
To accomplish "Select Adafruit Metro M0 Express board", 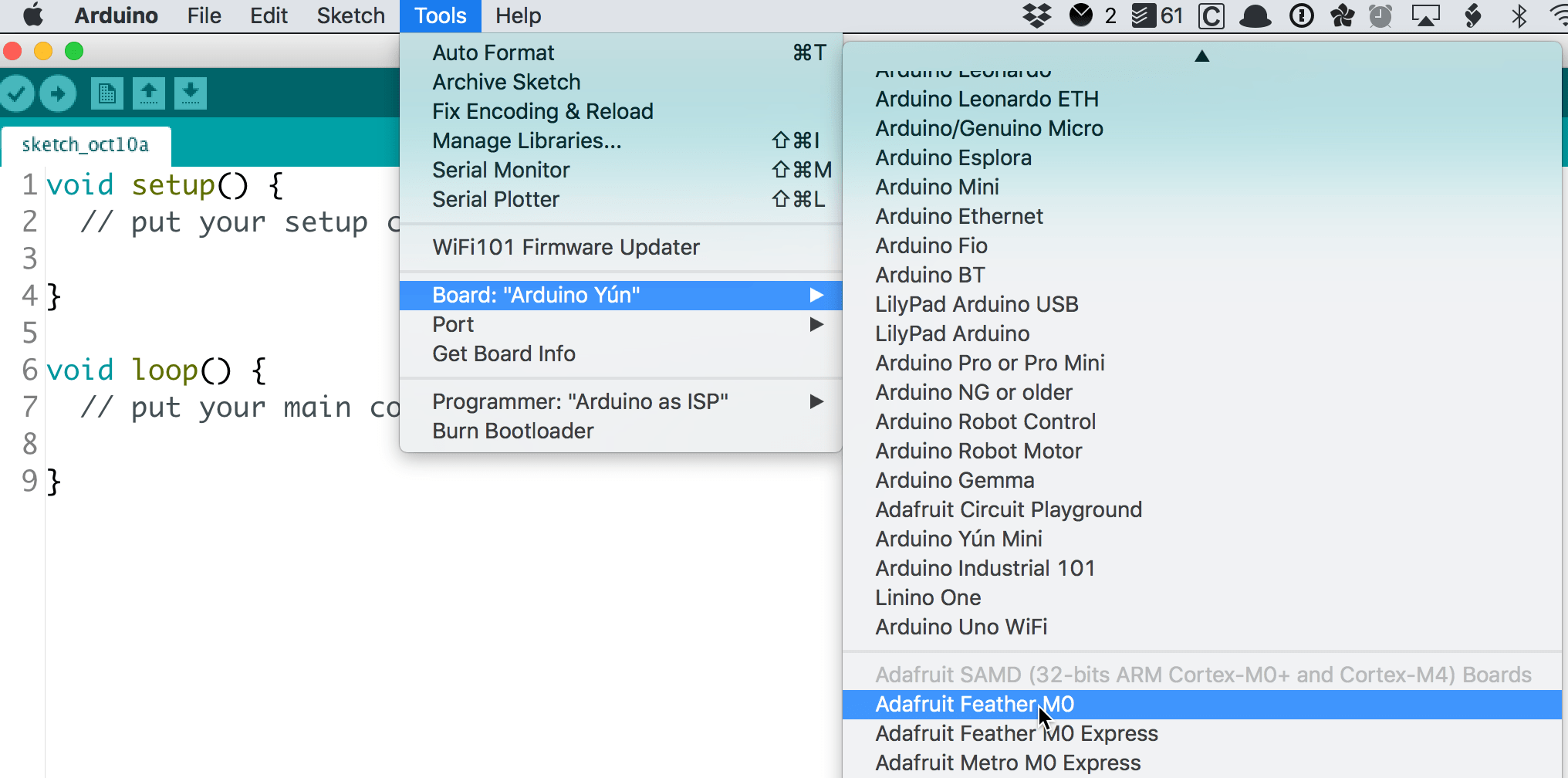I will [x=1202, y=763].
